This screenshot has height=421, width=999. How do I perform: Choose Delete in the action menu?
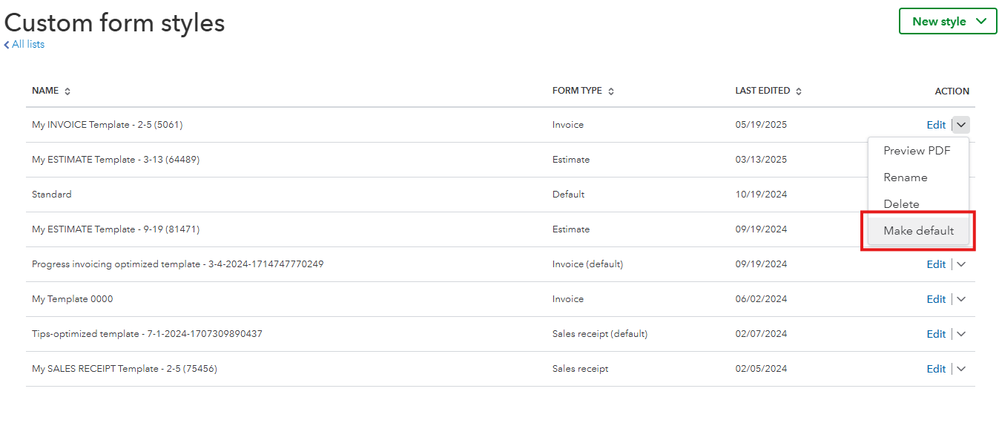click(x=901, y=204)
